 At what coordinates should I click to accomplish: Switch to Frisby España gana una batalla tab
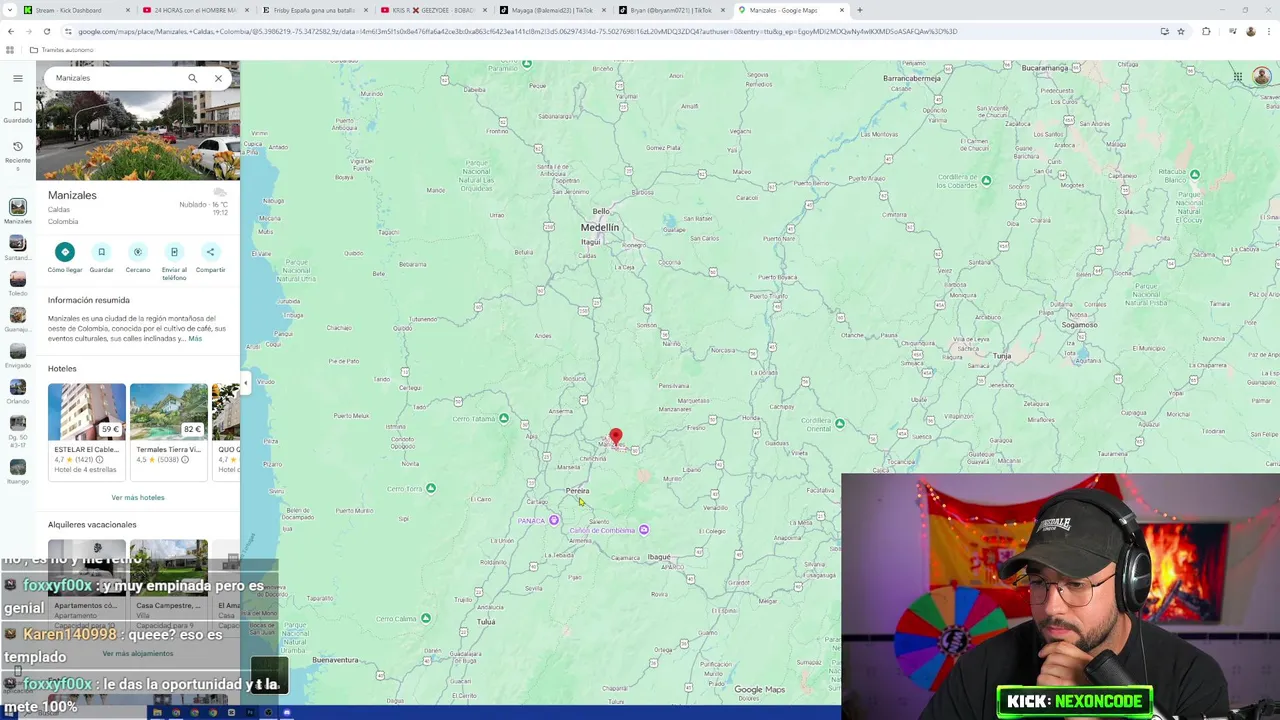(x=314, y=10)
